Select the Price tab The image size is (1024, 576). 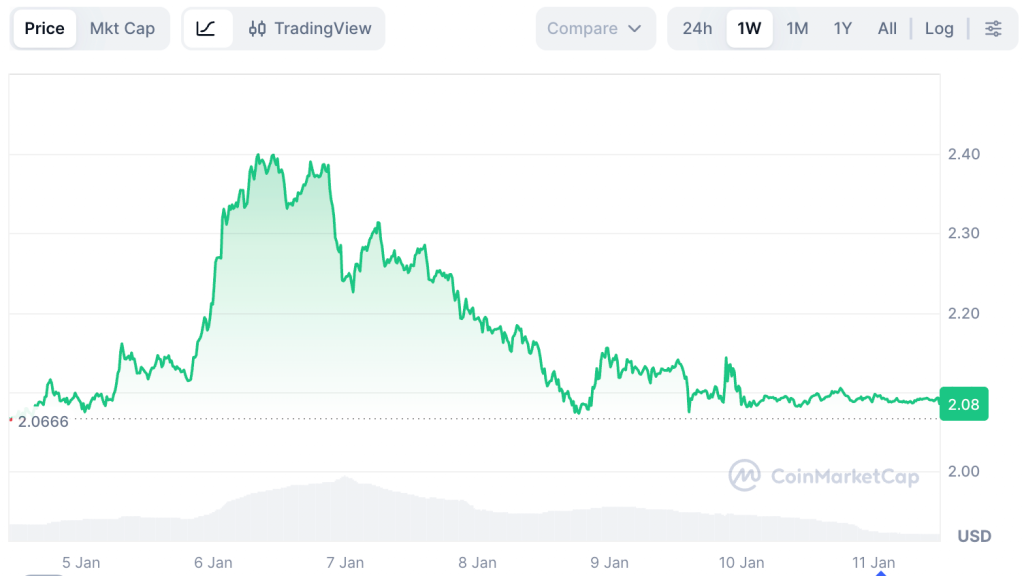[x=44, y=29]
